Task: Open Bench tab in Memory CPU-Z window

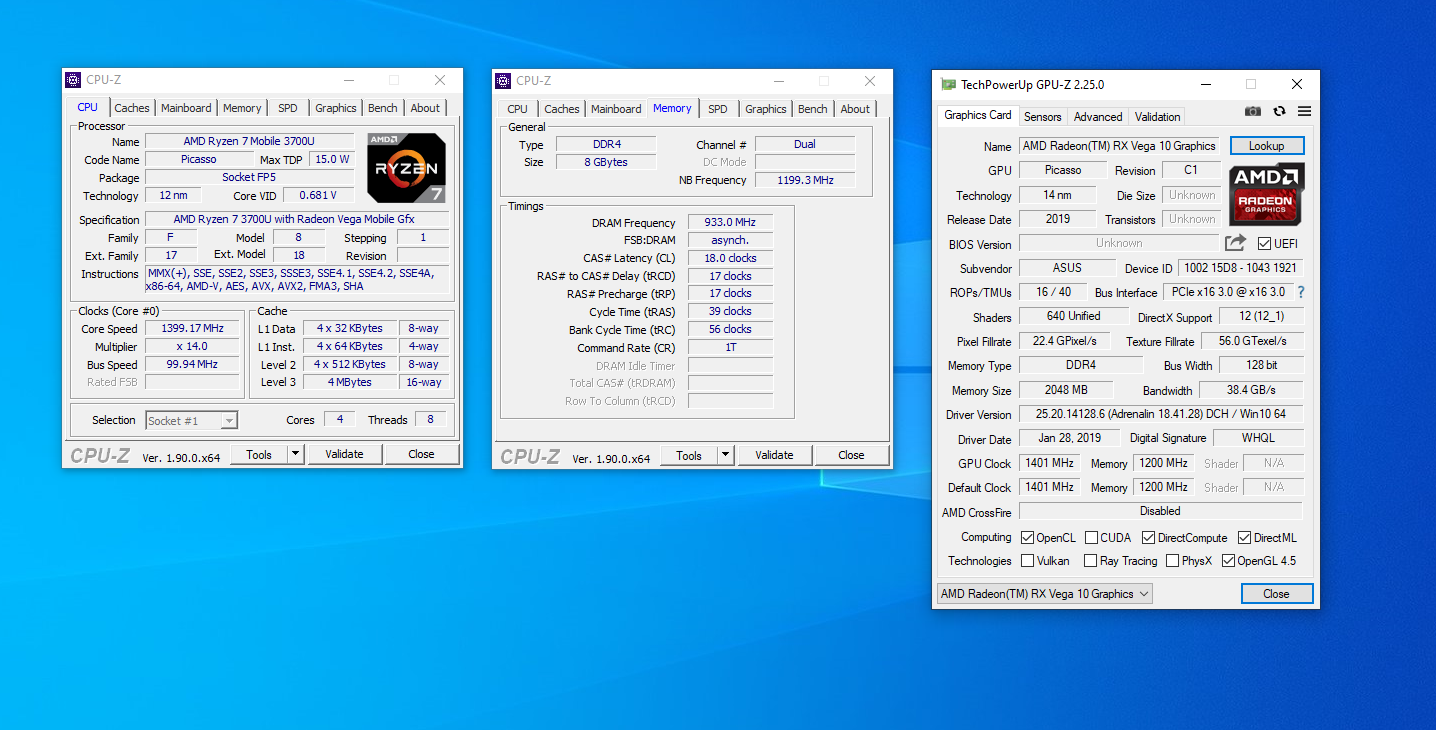Action: tap(813, 109)
